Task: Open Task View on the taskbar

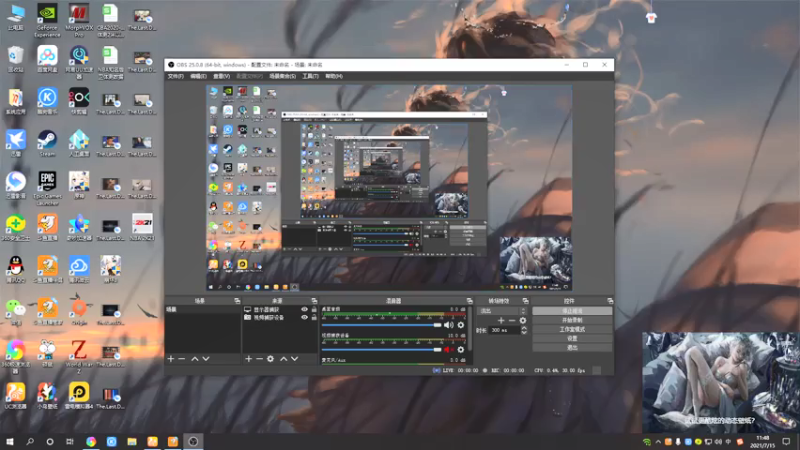Action: (x=69, y=442)
